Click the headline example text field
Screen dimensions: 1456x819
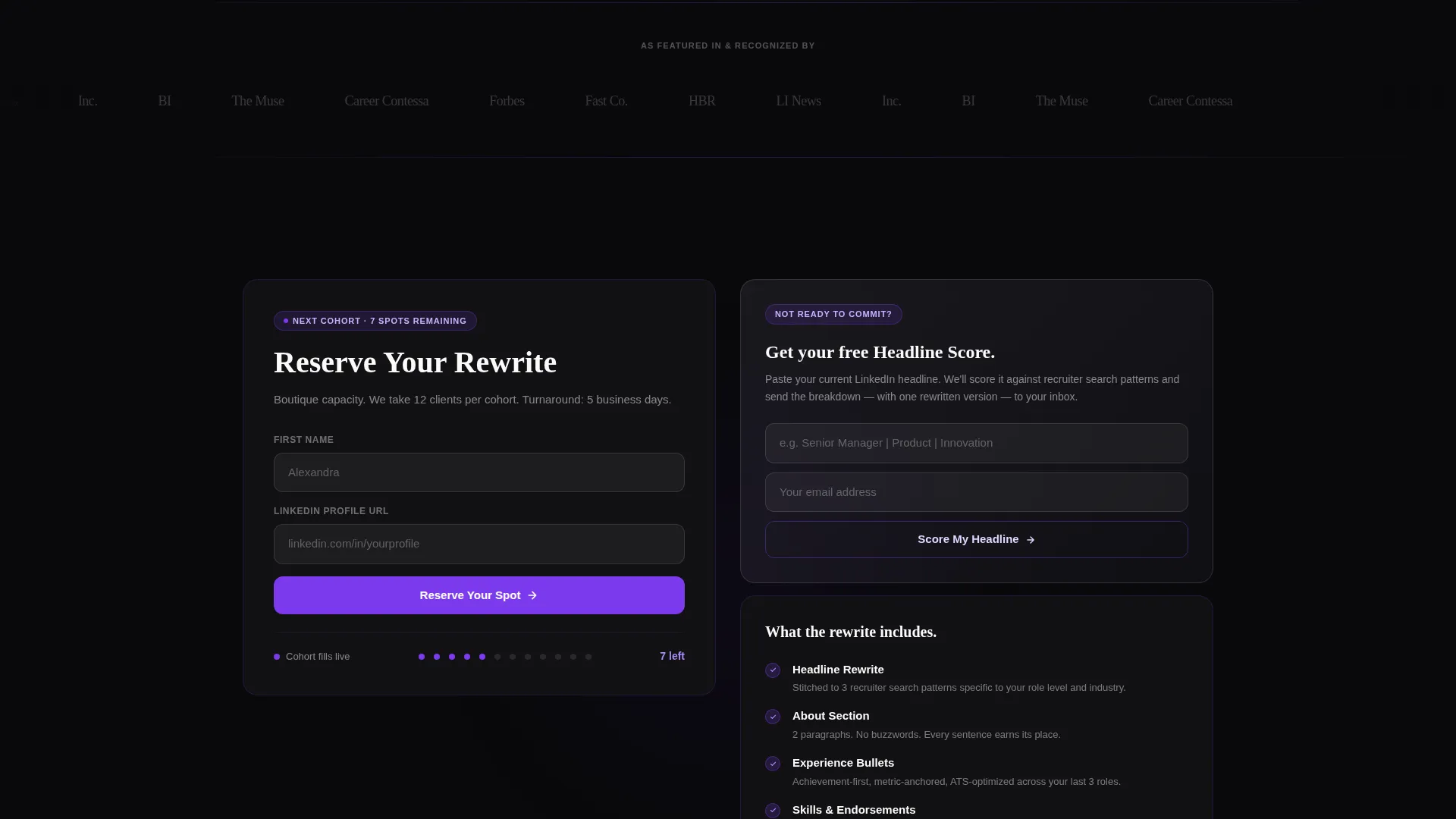pyautogui.click(x=976, y=443)
